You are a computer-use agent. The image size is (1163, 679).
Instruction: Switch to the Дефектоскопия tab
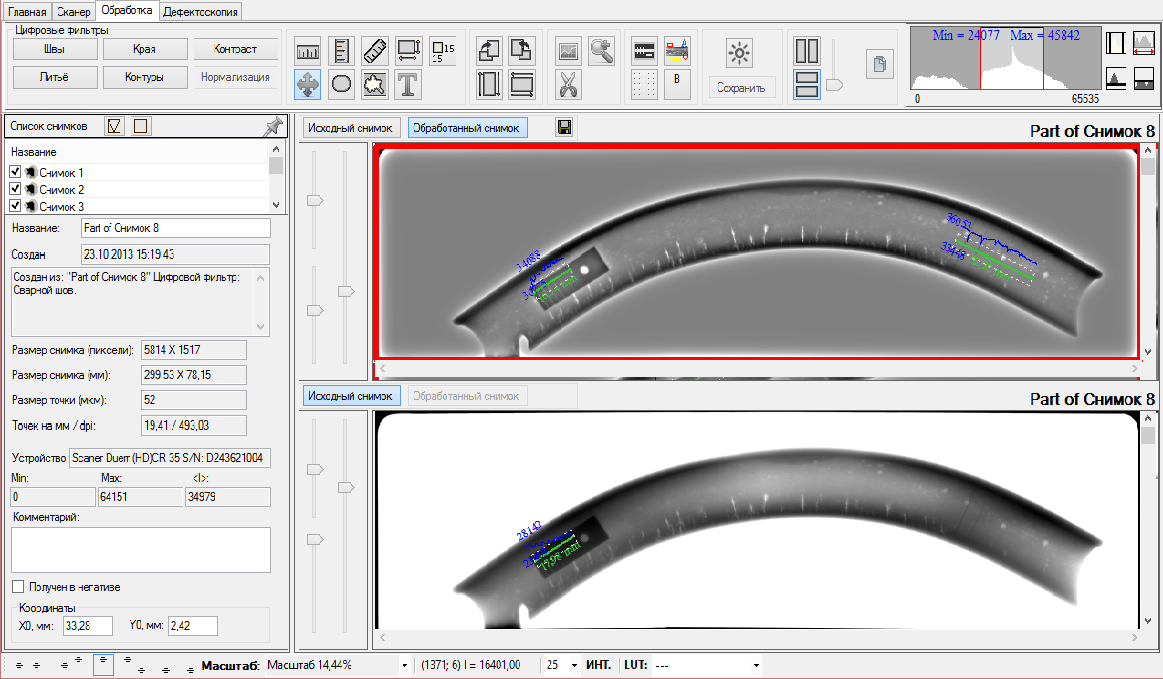pyautogui.click(x=201, y=11)
